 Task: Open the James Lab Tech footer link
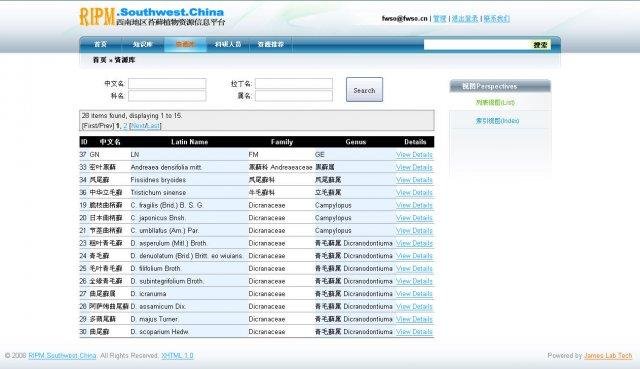pyautogui.click(x=608, y=356)
